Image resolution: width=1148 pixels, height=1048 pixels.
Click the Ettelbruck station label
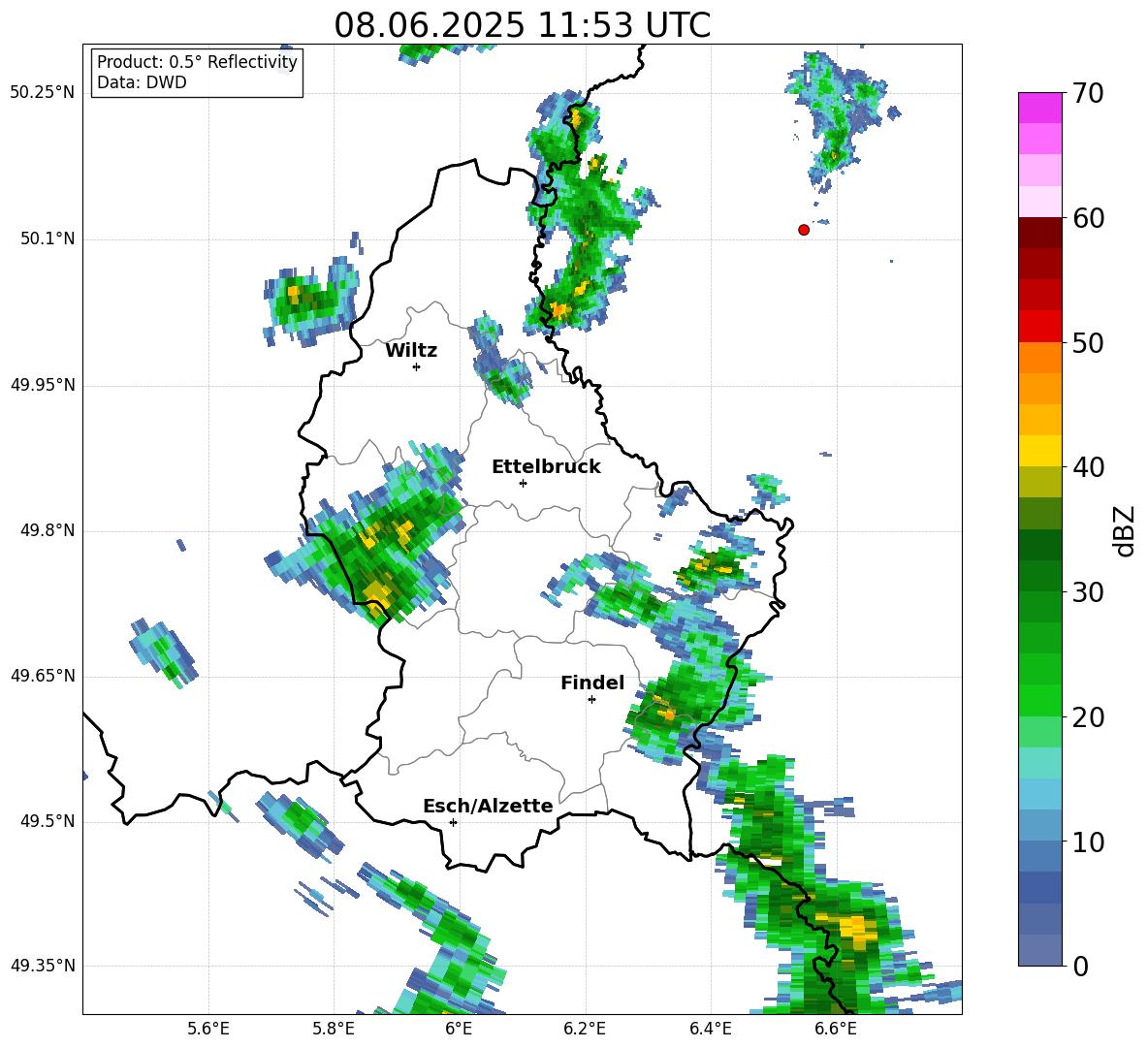click(x=546, y=467)
